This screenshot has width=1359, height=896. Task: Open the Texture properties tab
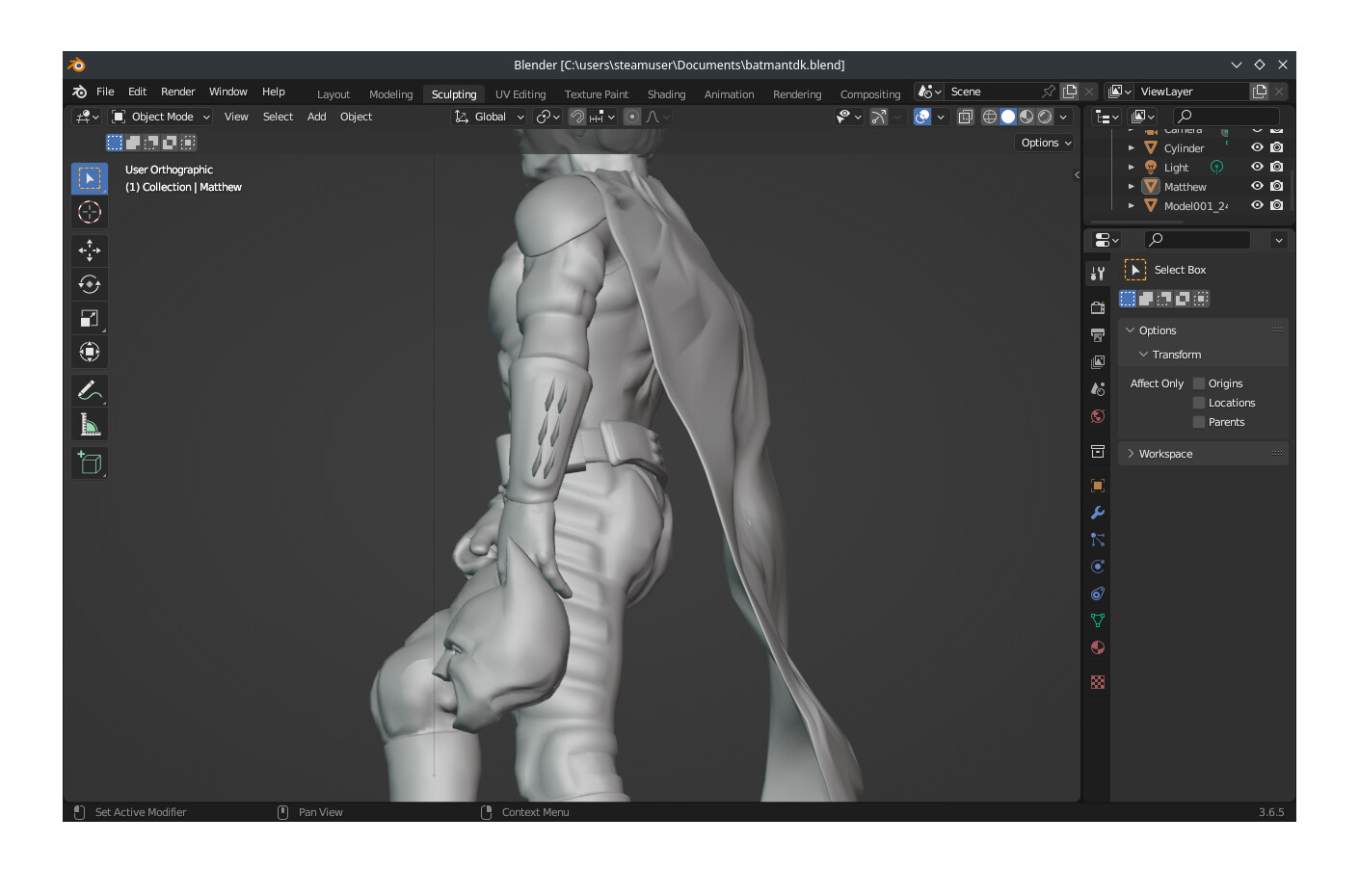click(x=1098, y=682)
